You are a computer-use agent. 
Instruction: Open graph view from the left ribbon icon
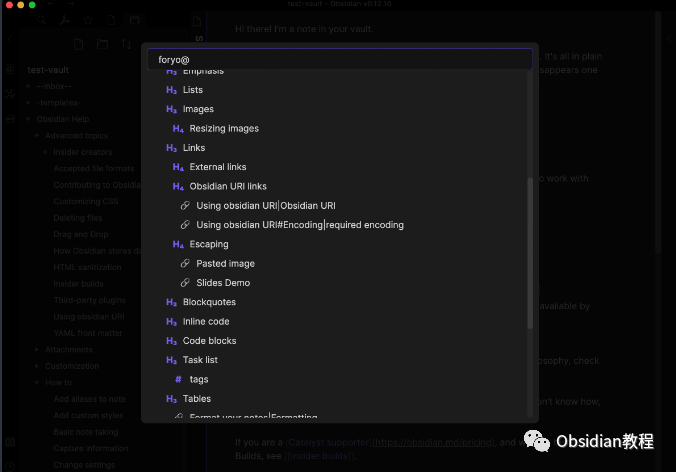coord(9,94)
